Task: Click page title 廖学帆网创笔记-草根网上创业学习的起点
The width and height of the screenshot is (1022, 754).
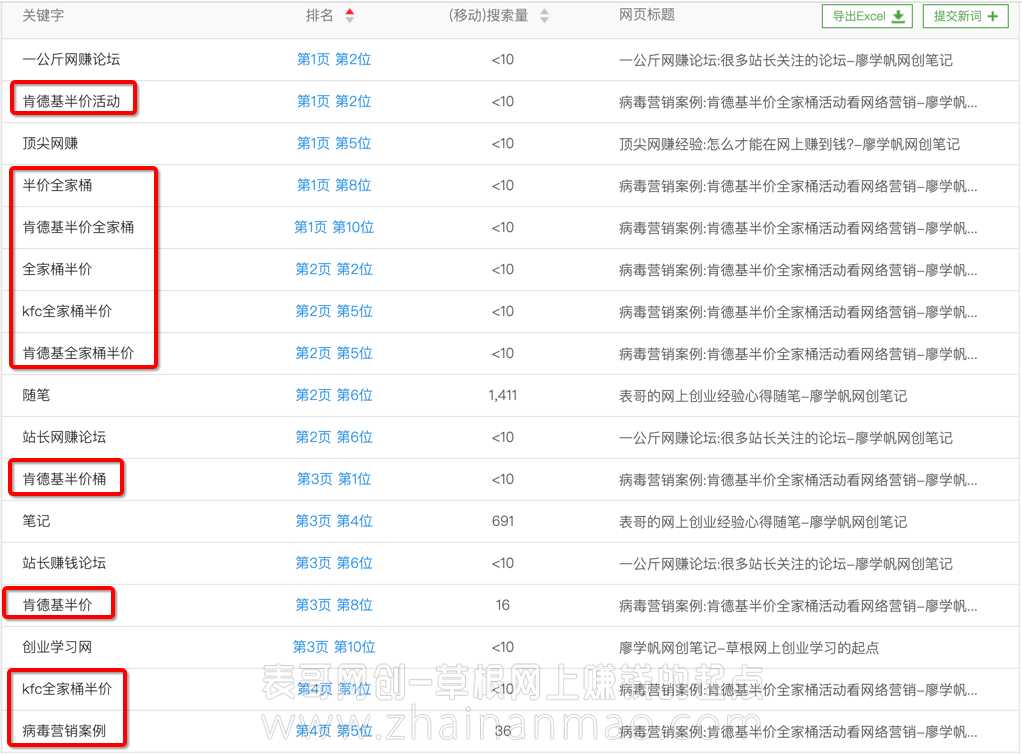Action: (749, 648)
